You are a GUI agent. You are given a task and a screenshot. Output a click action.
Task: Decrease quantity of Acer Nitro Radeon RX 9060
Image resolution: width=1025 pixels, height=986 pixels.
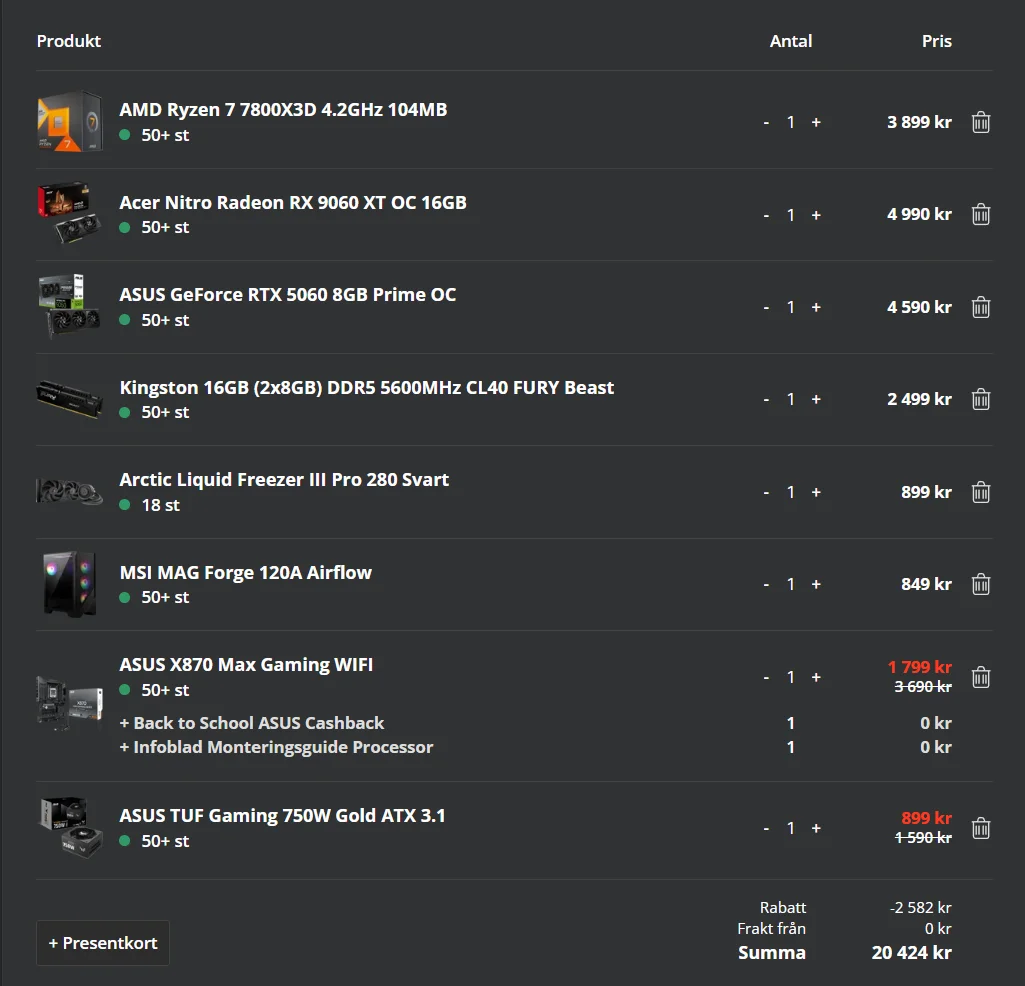click(766, 215)
